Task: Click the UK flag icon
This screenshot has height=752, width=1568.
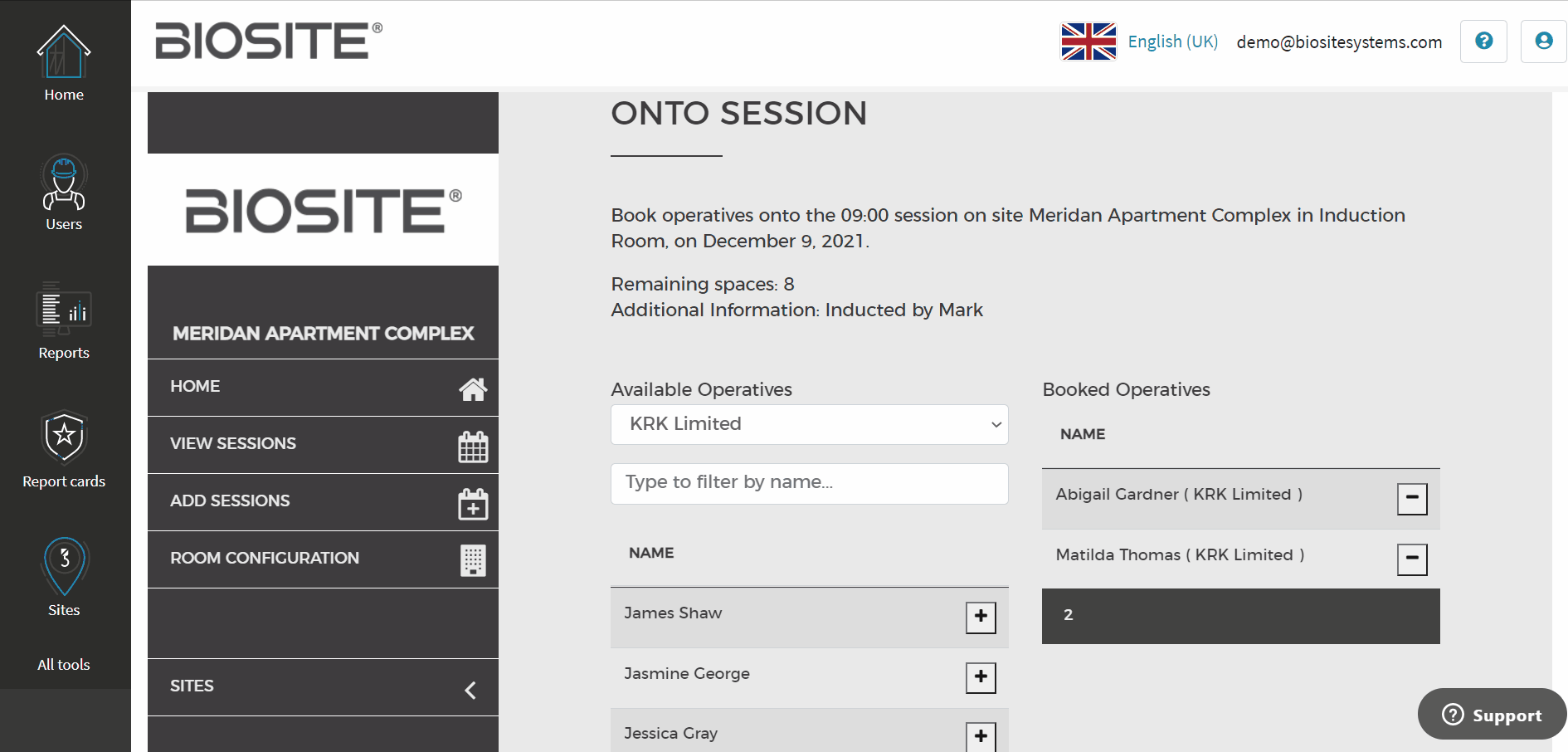Action: point(1088,42)
